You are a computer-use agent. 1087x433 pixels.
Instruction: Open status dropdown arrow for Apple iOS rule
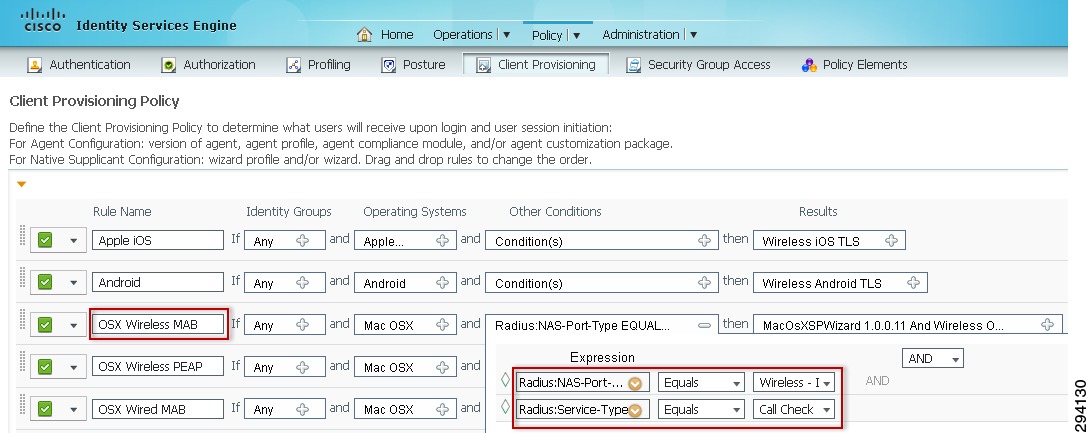(73, 241)
